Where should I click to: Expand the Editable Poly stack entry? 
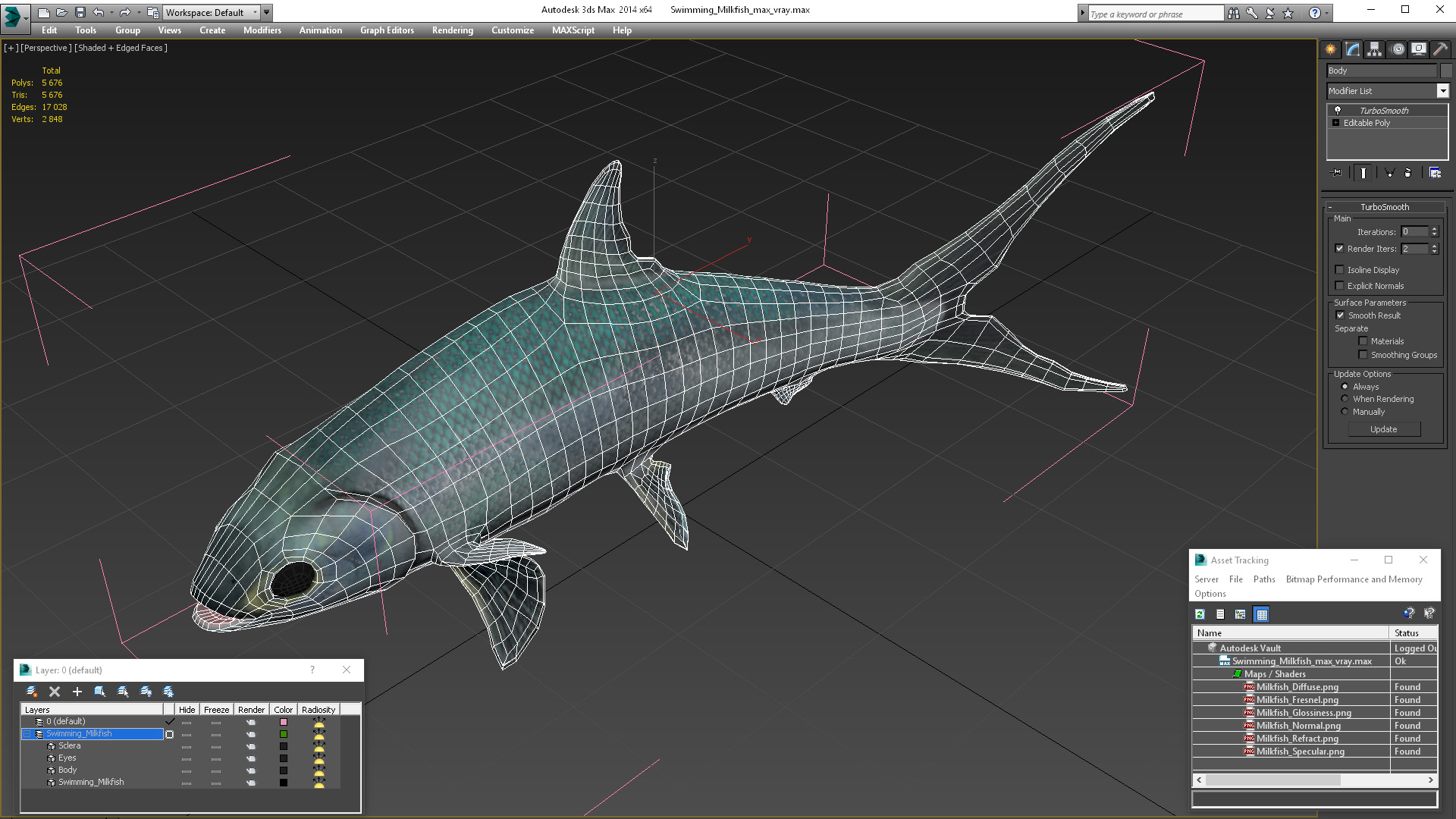pyautogui.click(x=1335, y=123)
